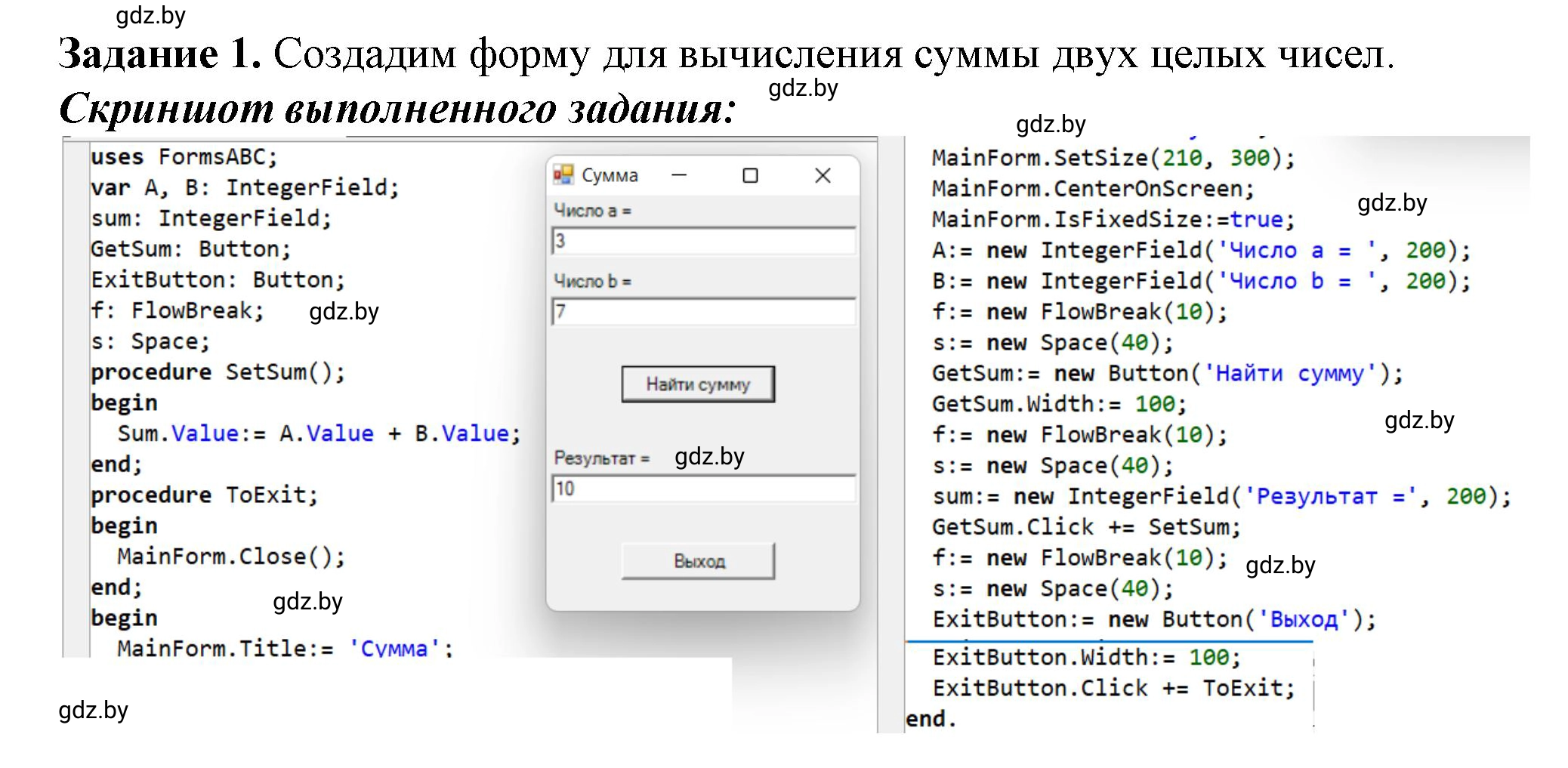This screenshot has width=1568, height=768.
Task: Click the line "GetSum:= new Button('Найти сумму');"
Action: coord(1167,373)
